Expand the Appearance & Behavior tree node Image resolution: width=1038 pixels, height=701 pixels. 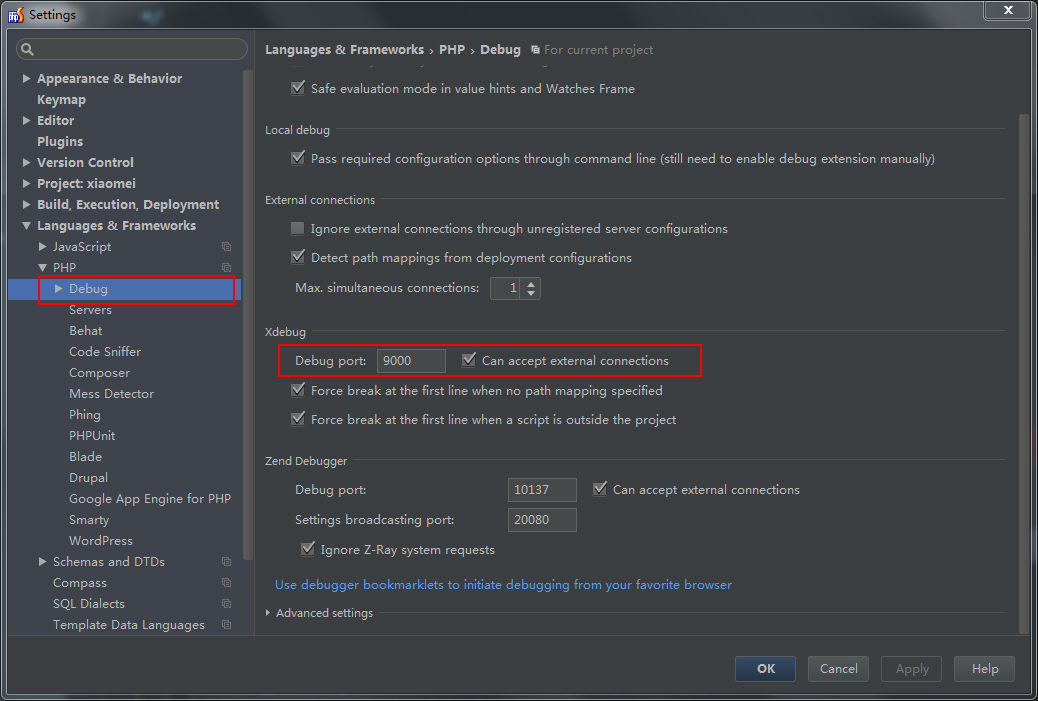click(27, 78)
